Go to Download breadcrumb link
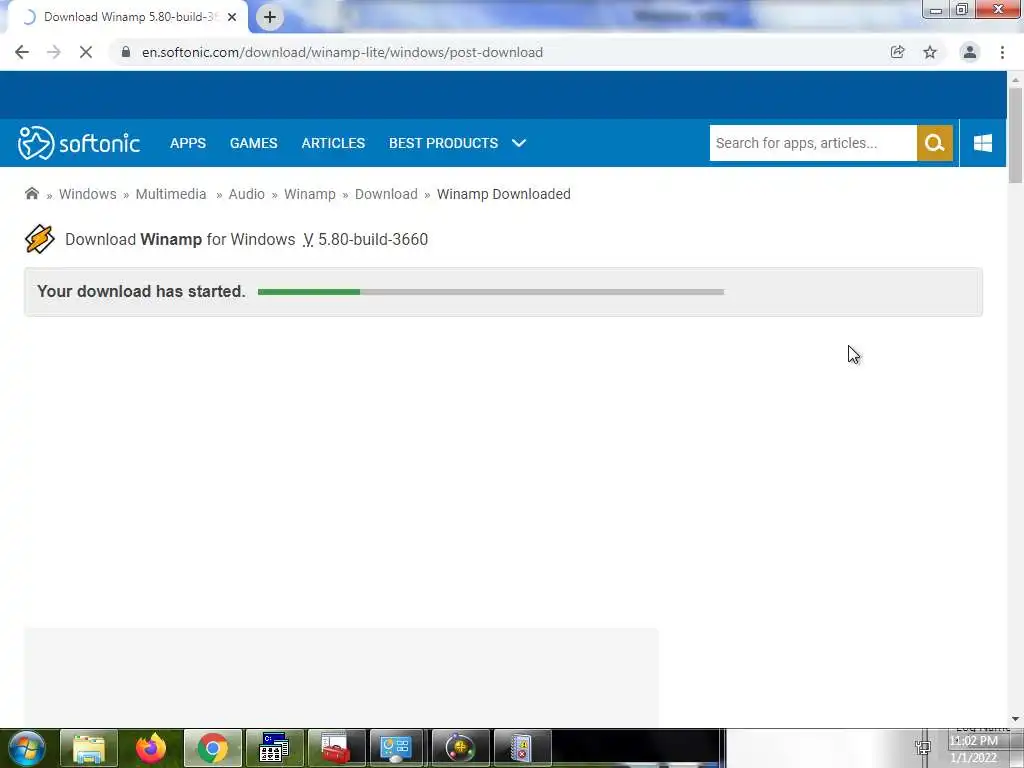Viewport: 1024px width, 768px height. [386, 194]
